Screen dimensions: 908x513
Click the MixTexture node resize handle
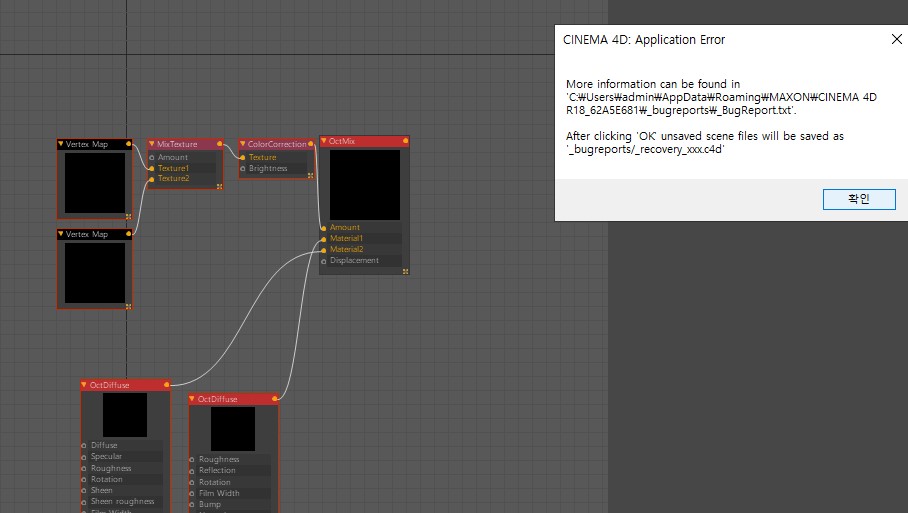click(x=219, y=186)
